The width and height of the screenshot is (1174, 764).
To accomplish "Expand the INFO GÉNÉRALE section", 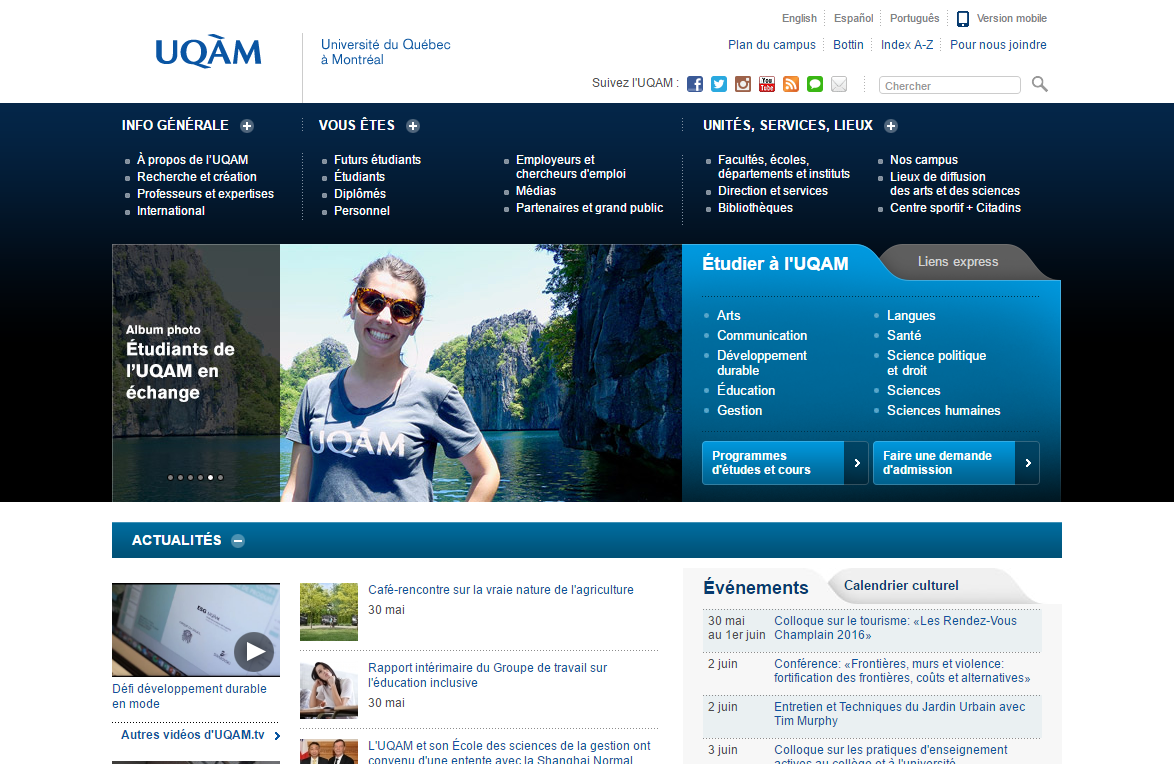I will [246, 126].
